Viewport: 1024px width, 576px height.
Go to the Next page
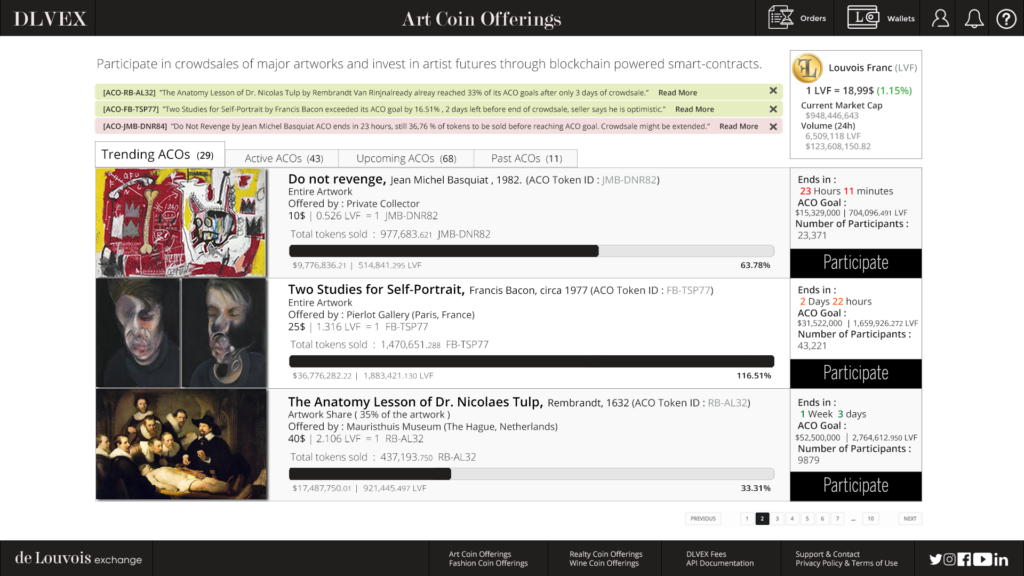[910, 519]
